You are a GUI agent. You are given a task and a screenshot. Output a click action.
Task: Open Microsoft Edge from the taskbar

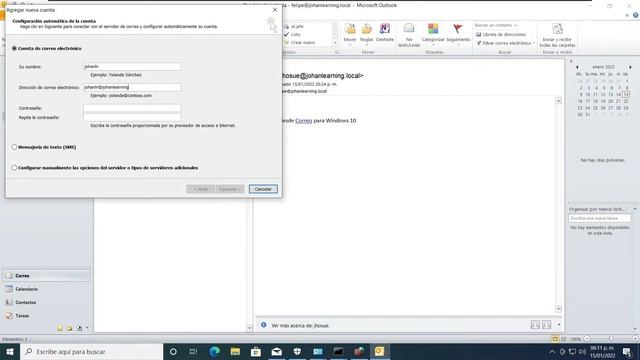coord(214,351)
